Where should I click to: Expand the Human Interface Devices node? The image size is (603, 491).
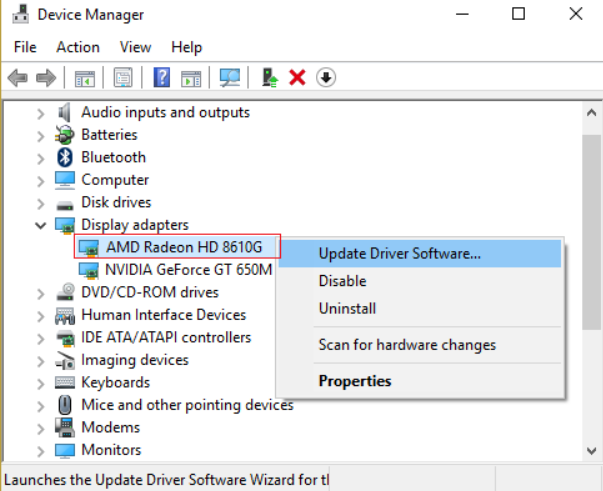point(41,316)
